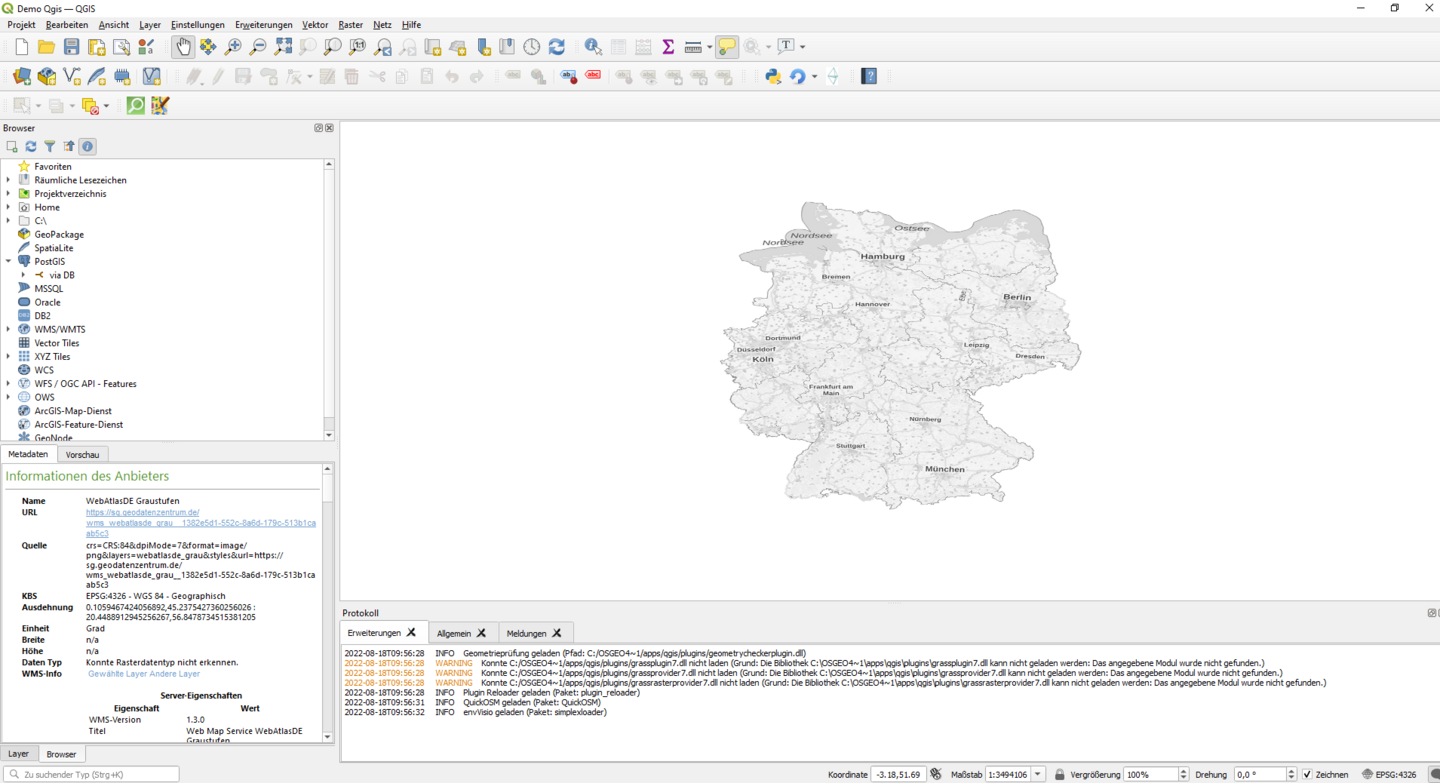Uncheck the Zeichnen render checkbox
This screenshot has width=1440, height=783.
click(1307, 774)
